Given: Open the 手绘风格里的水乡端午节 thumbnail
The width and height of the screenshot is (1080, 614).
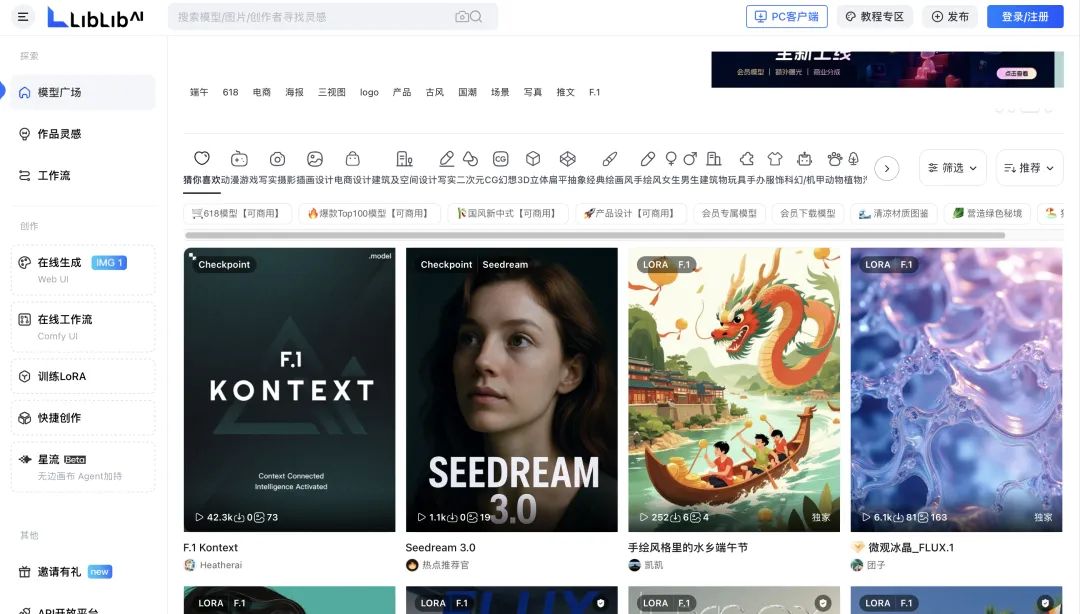Looking at the screenshot, I should (734, 390).
